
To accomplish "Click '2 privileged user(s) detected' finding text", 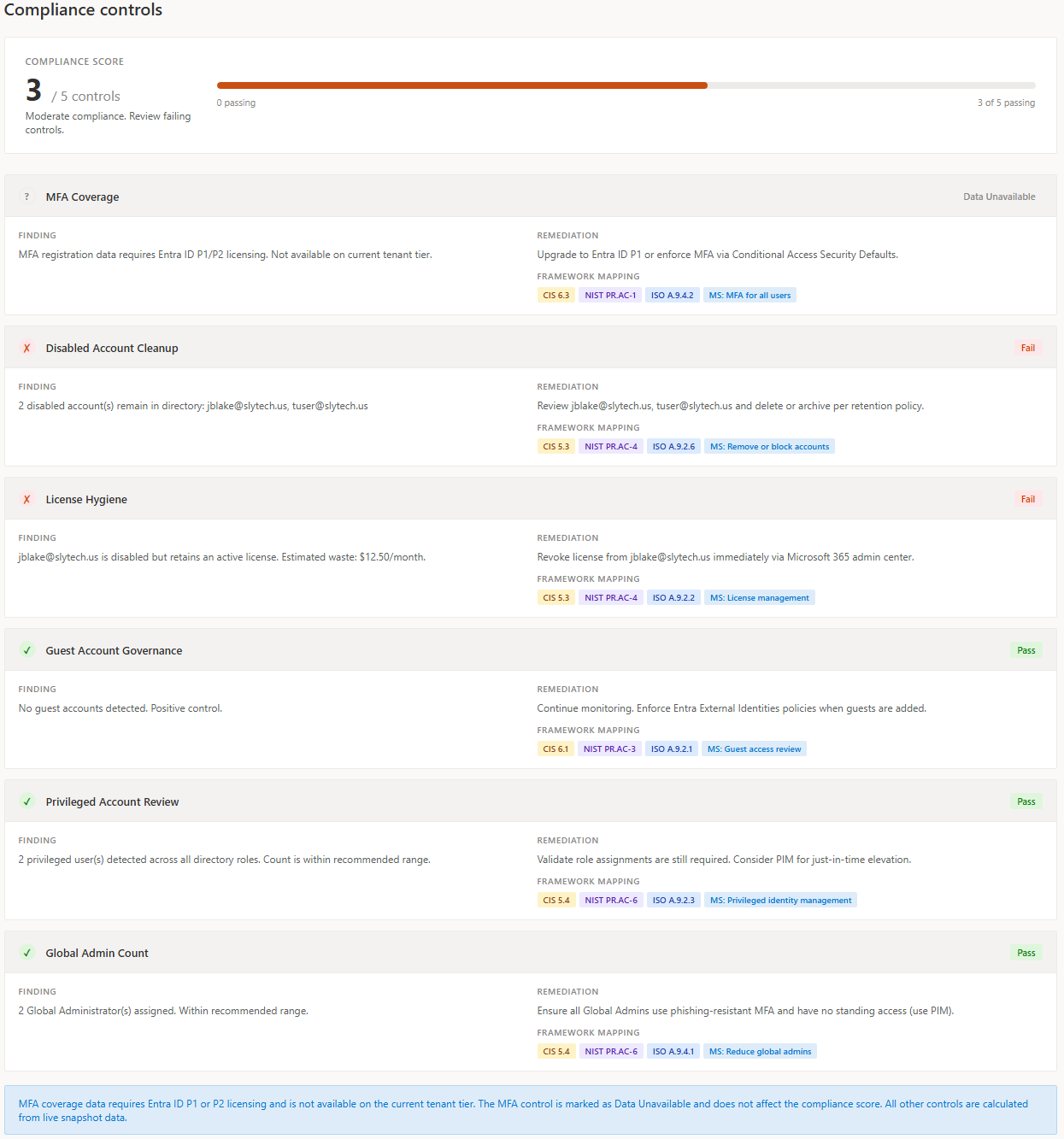I will coord(224,860).
